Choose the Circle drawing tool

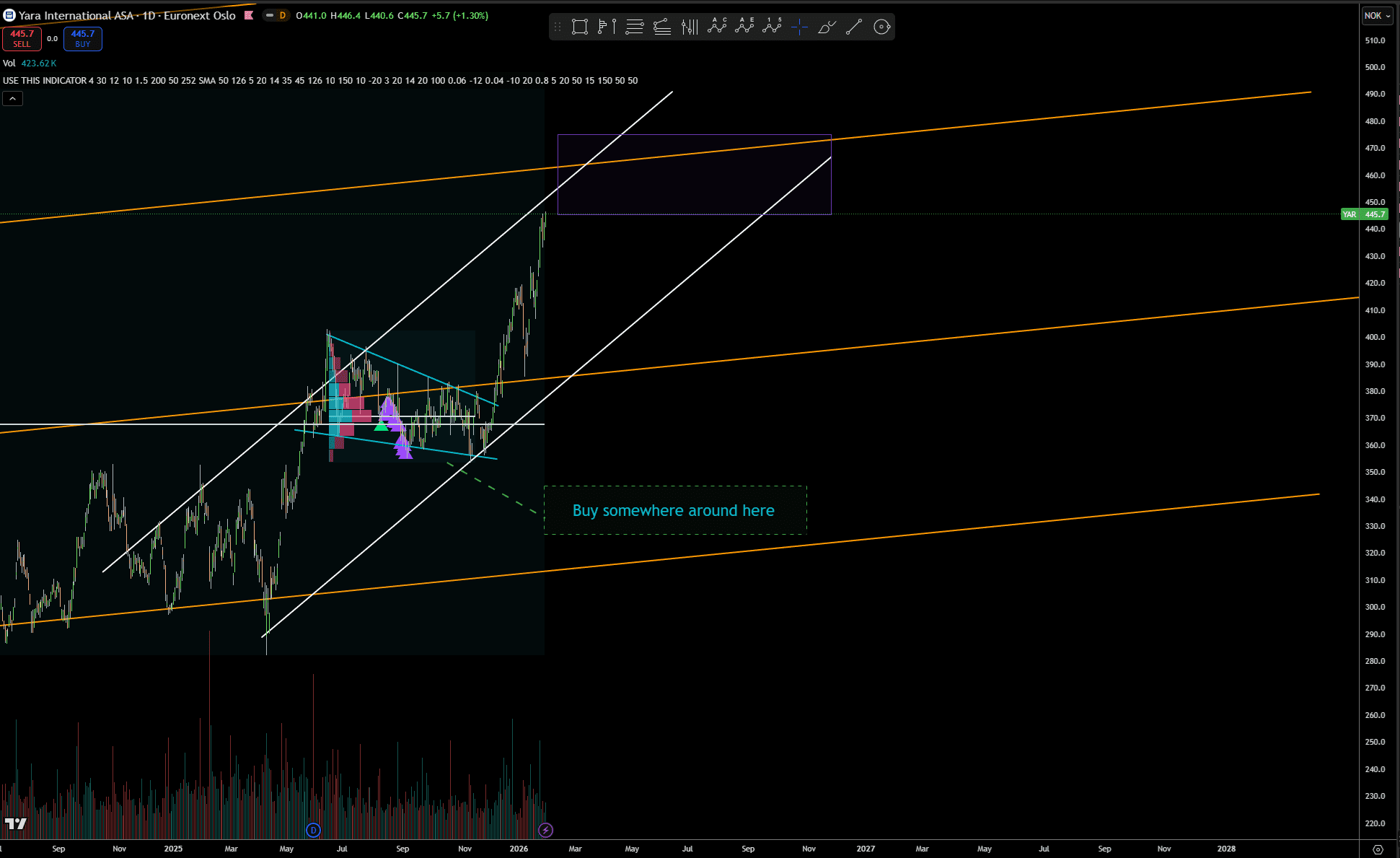tap(881, 27)
